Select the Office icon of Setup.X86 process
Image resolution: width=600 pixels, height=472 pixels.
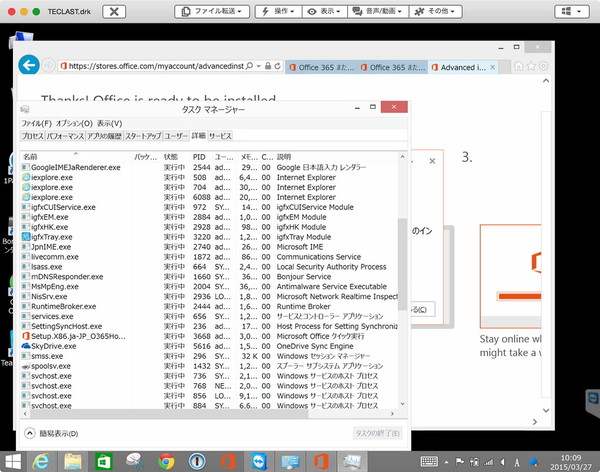pos(26,336)
